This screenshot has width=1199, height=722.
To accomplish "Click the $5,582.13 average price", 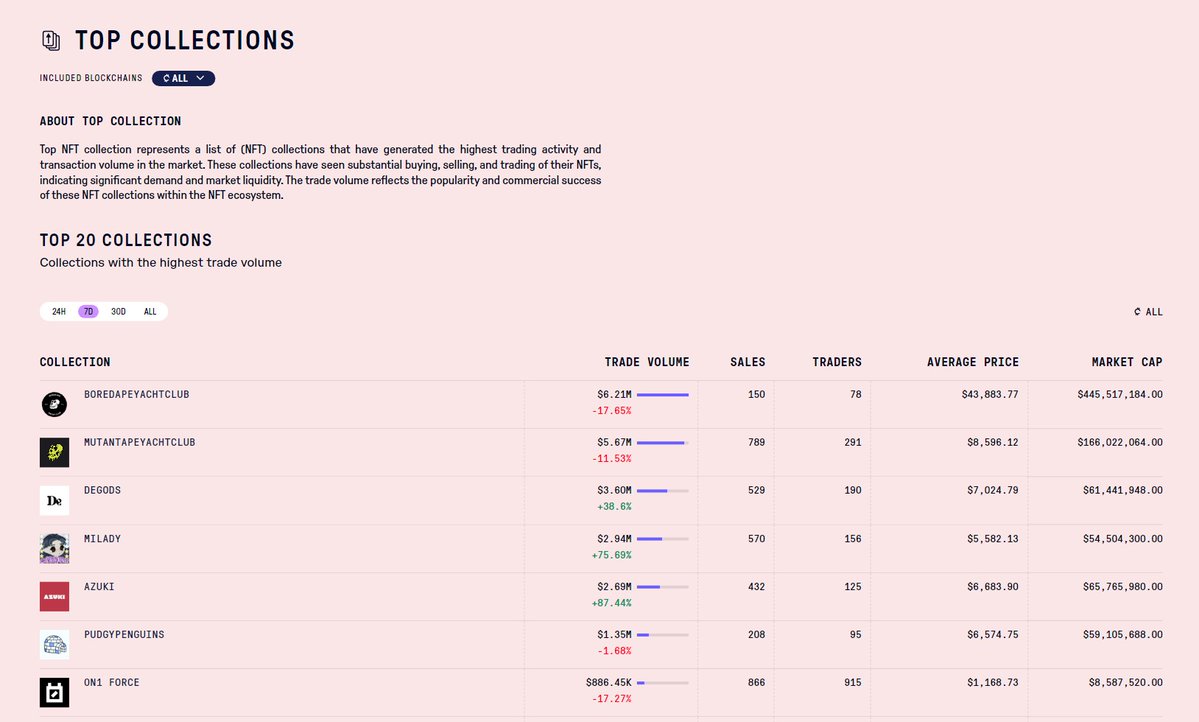I will pyautogui.click(x=993, y=538).
